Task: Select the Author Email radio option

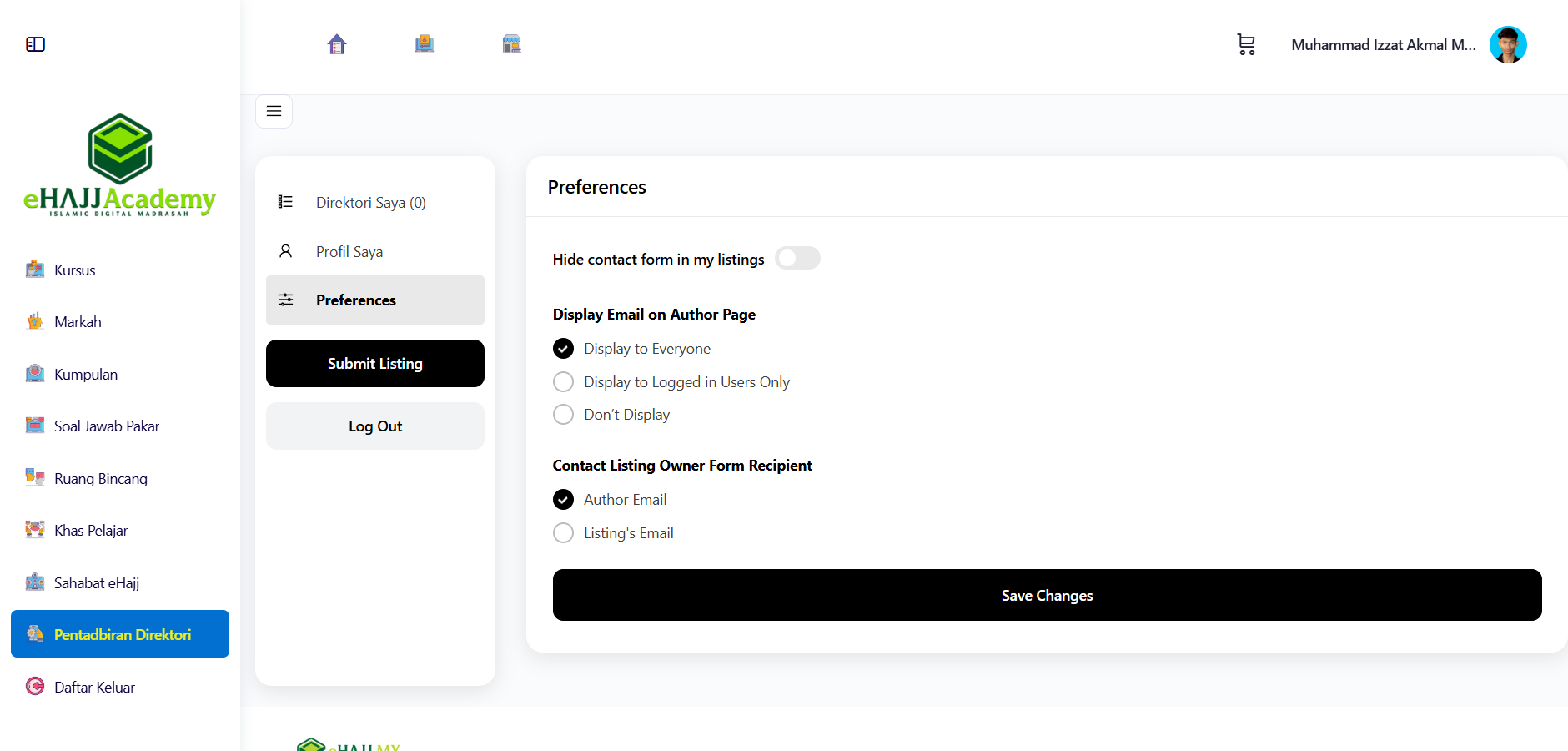Action: tap(564, 500)
